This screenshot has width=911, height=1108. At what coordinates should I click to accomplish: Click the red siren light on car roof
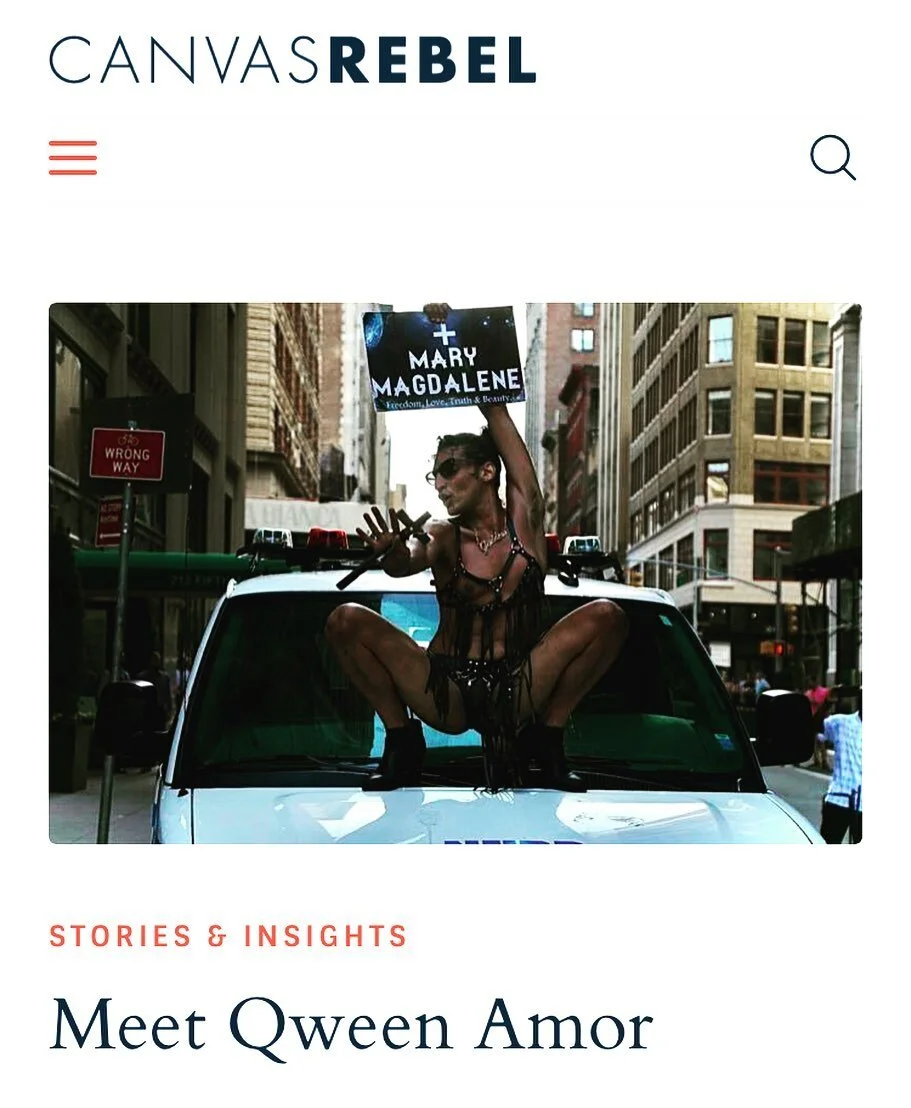click(x=327, y=538)
